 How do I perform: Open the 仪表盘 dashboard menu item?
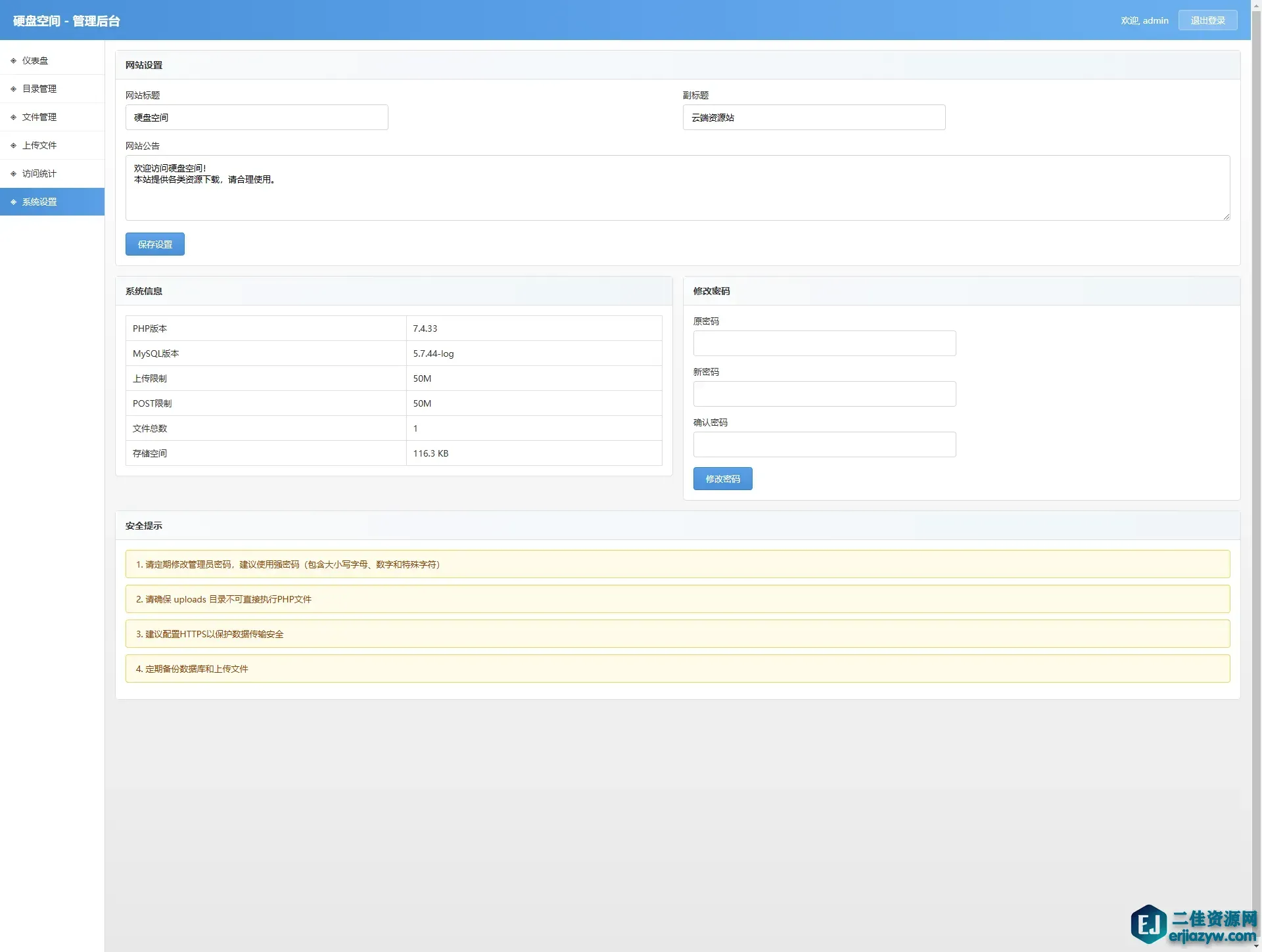pos(35,60)
